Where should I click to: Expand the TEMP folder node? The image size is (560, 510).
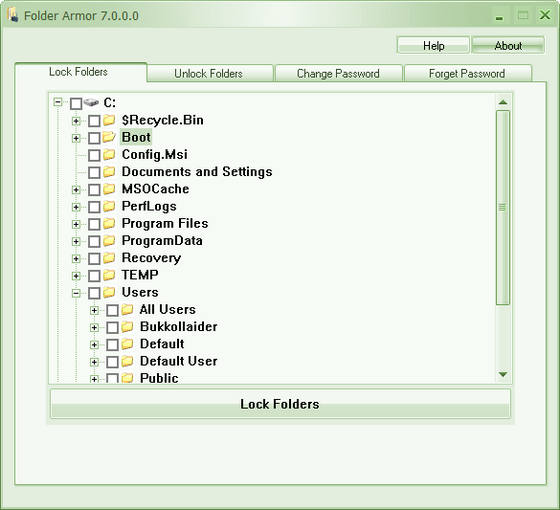[76, 276]
